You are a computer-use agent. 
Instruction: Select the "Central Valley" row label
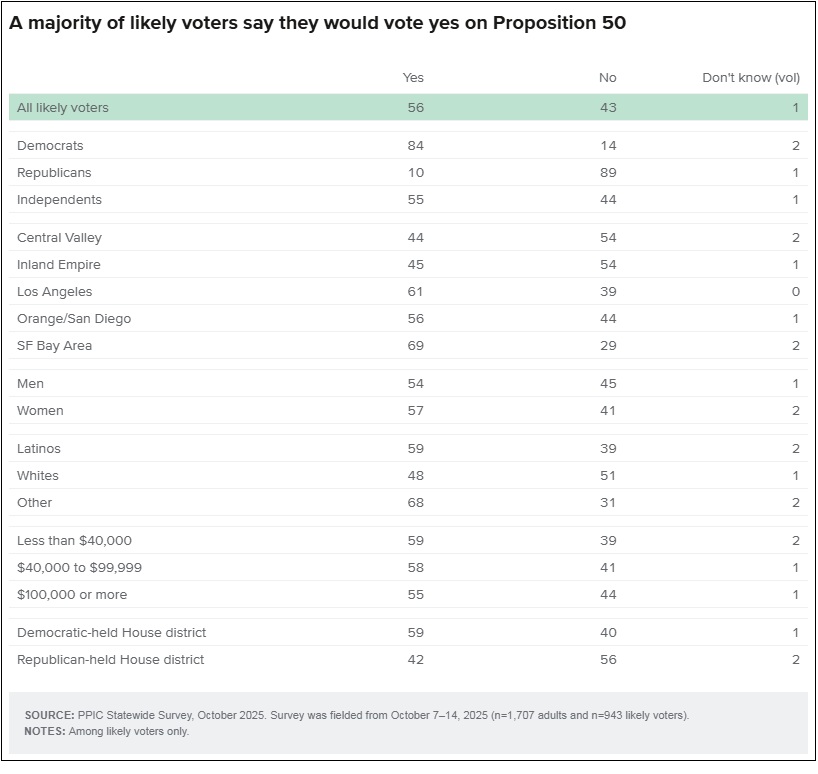click(x=59, y=238)
